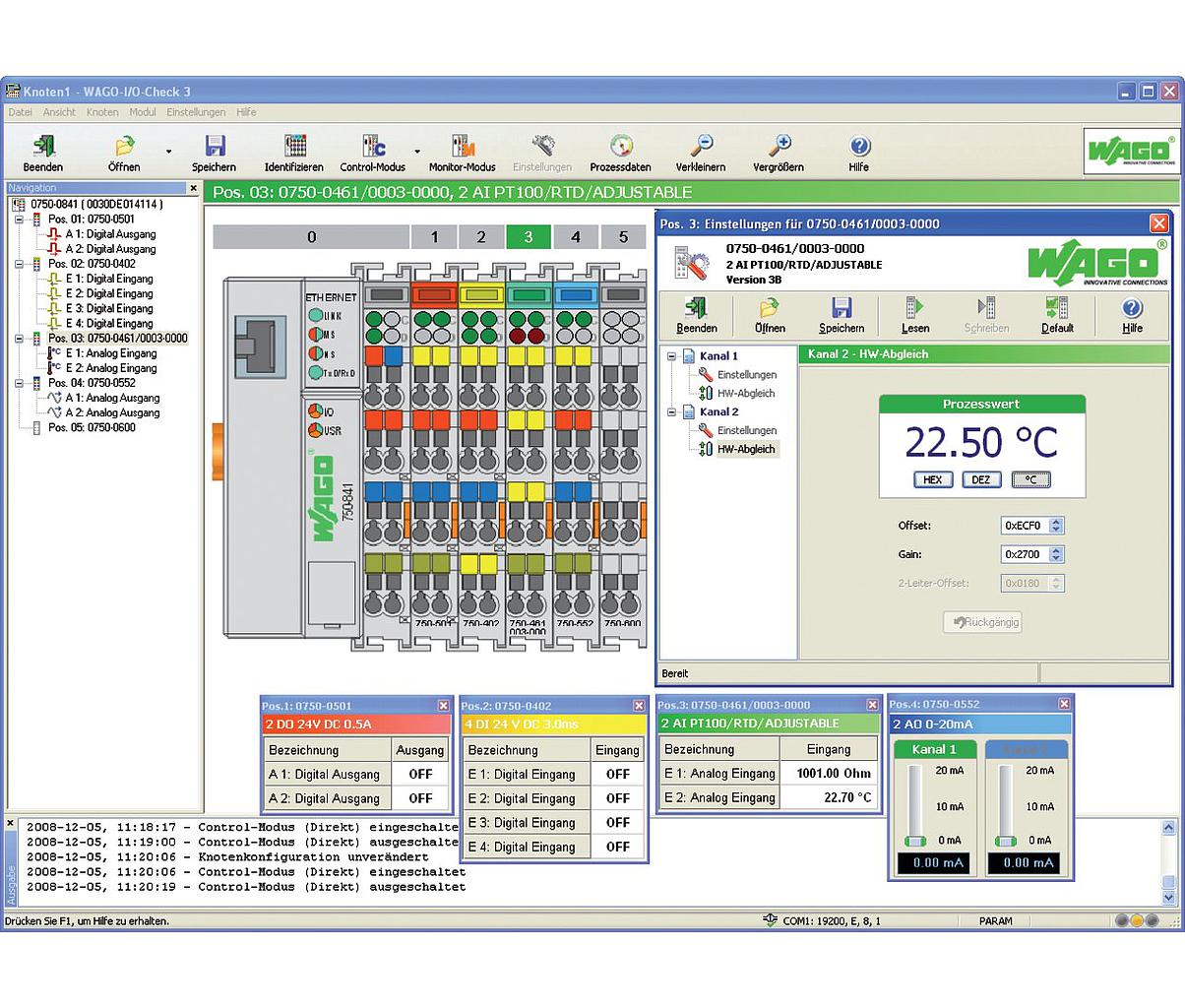Switch process value display to °C
Viewport: 1185px width, 1008px height.
pos(1030,480)
